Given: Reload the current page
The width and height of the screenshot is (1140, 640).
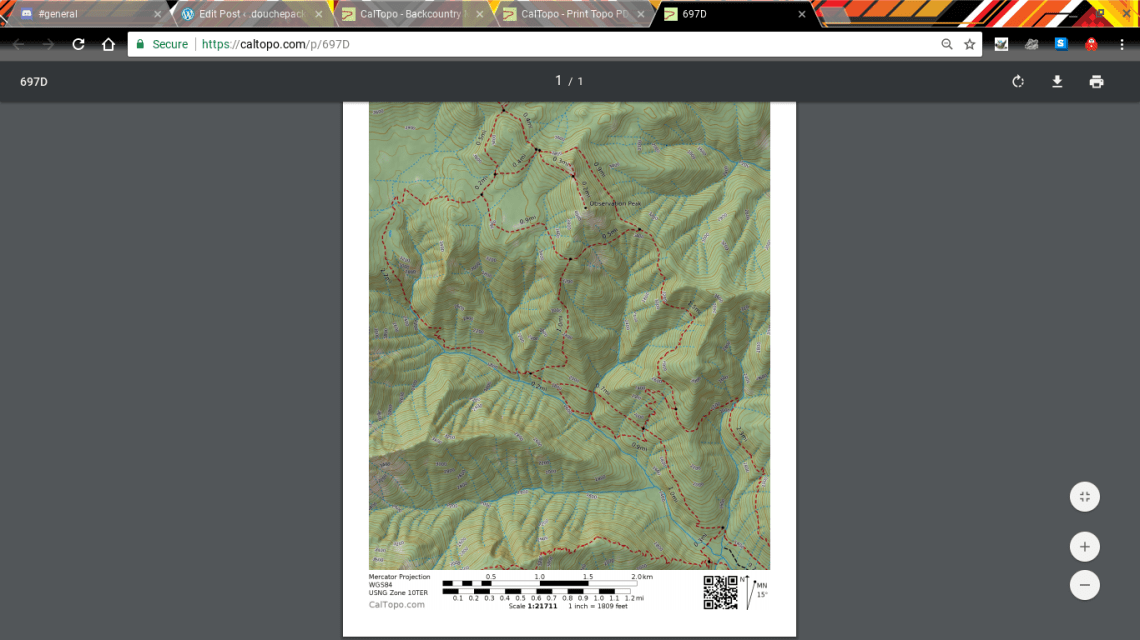Looking at the screenshot, I should coord(77,44).
